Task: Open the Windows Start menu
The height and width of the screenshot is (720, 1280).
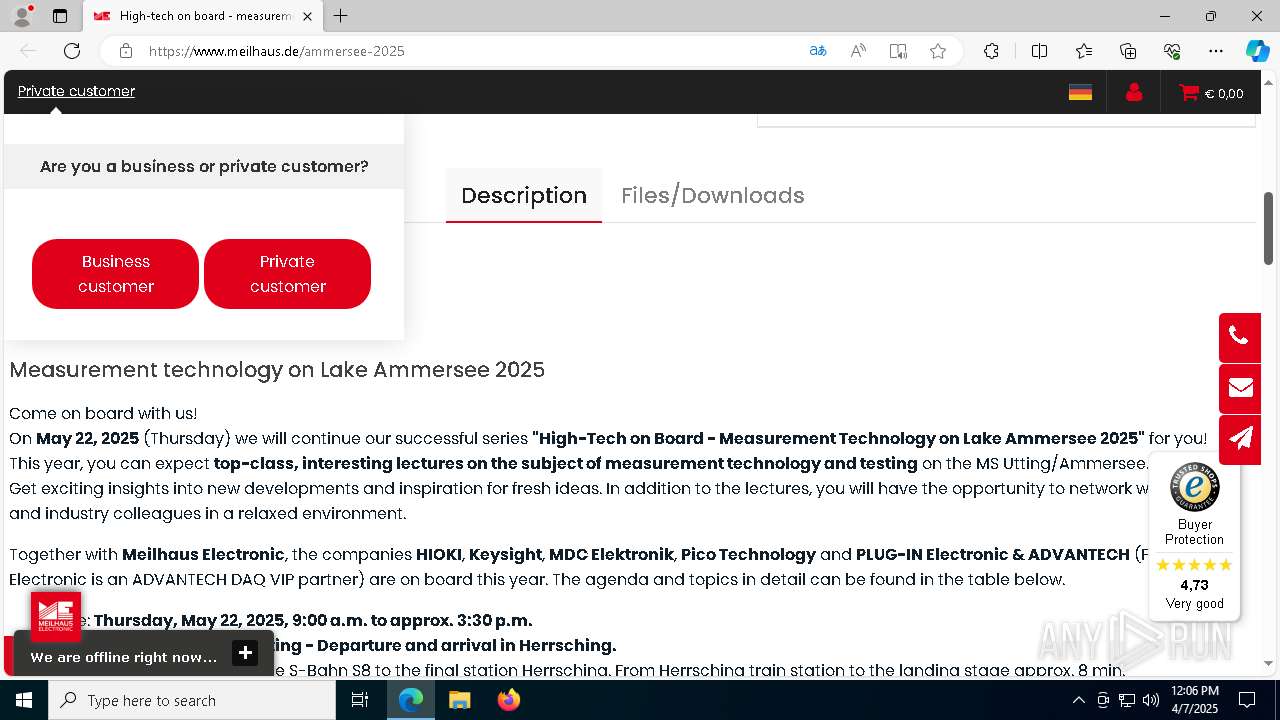Action: (x=24, y=700)
